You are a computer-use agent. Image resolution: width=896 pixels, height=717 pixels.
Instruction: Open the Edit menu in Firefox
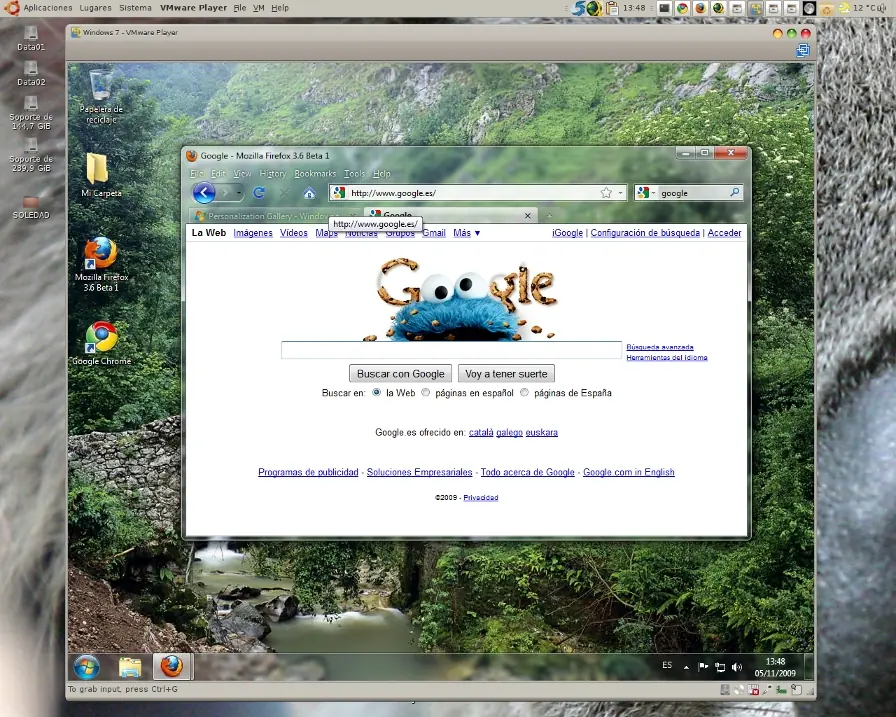click(218, 174)
